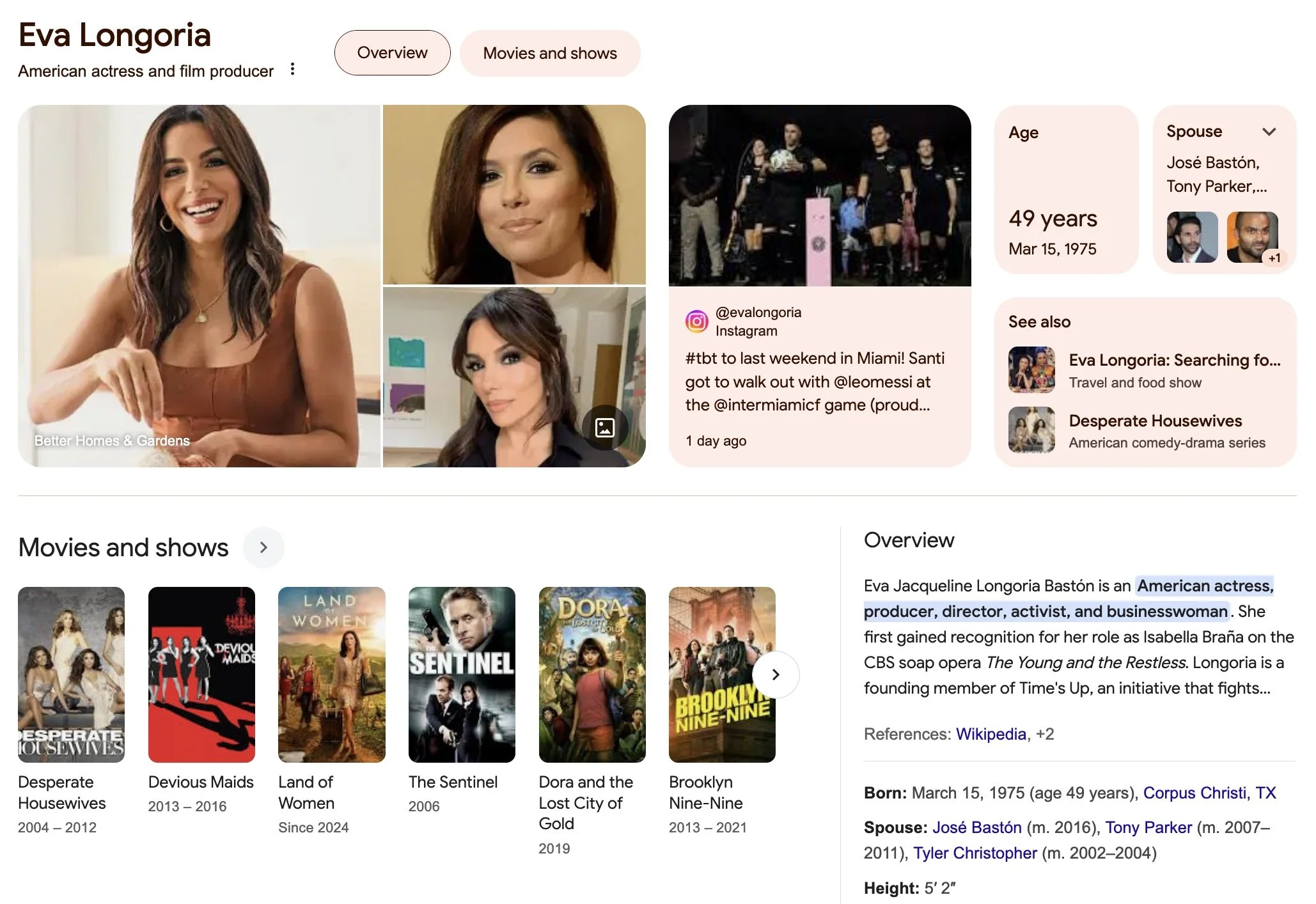Click the image gallery icon on the photo
Screen dimensions: 1316x904
click(x=604, y=427)
